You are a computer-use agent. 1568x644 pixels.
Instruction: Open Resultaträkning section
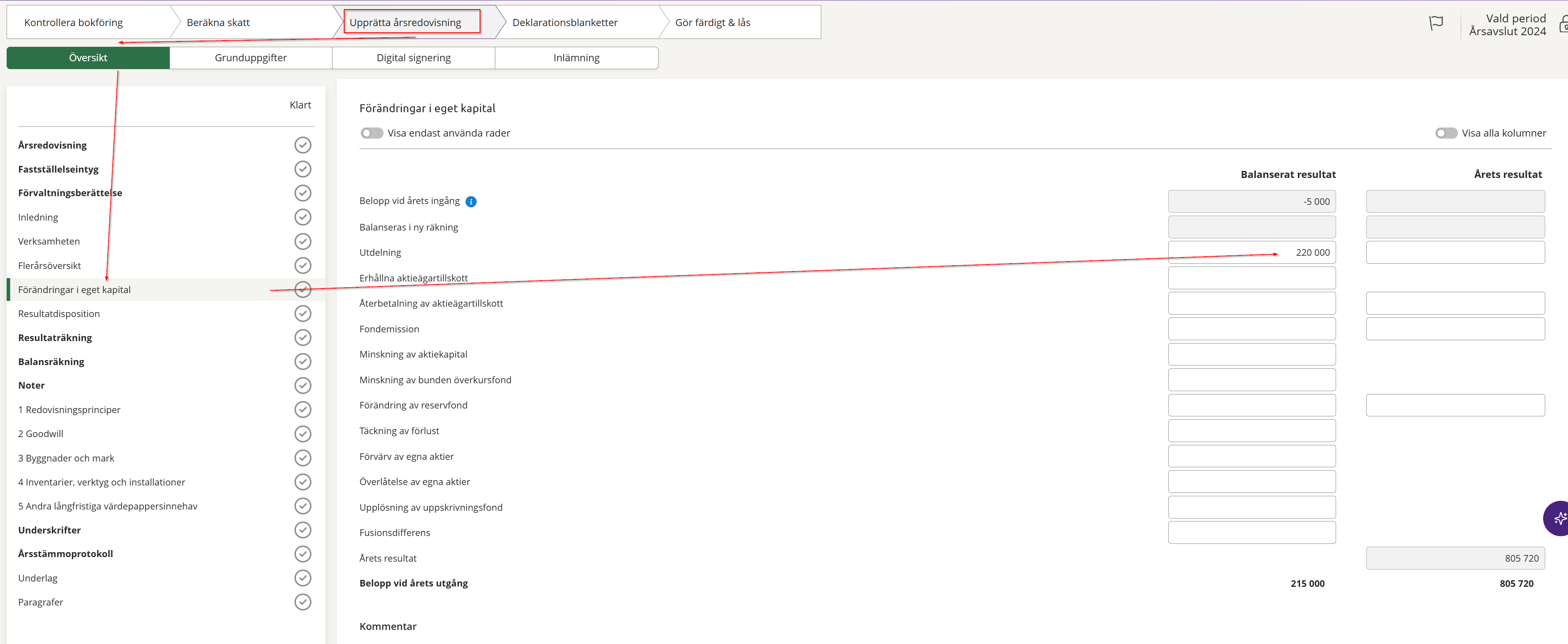pos(55,337)
